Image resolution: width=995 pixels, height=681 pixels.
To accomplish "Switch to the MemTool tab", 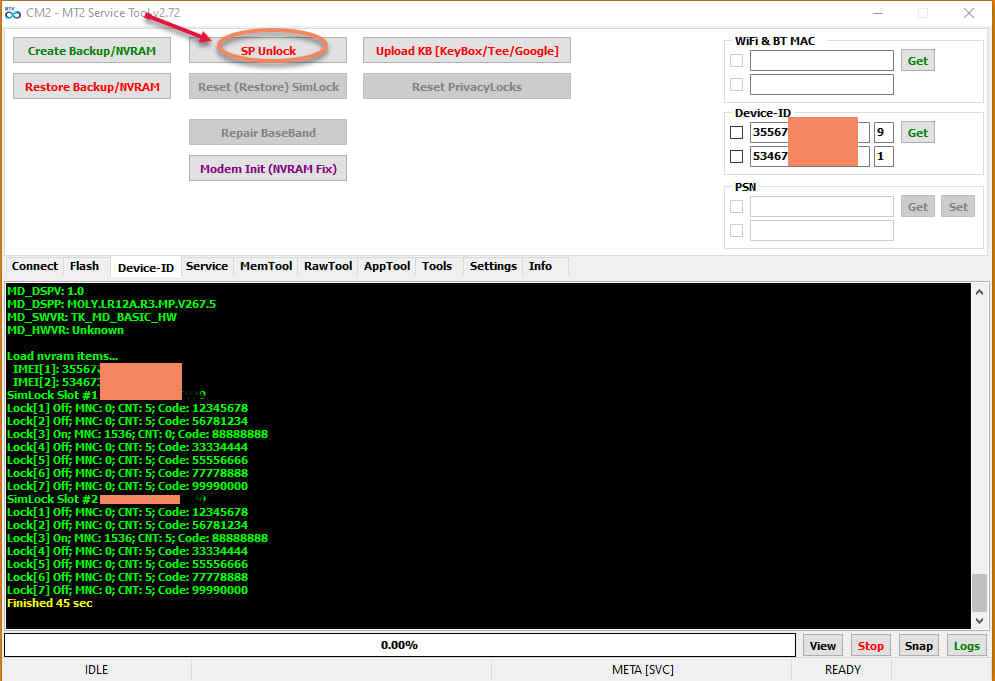I will click(266, 267).
